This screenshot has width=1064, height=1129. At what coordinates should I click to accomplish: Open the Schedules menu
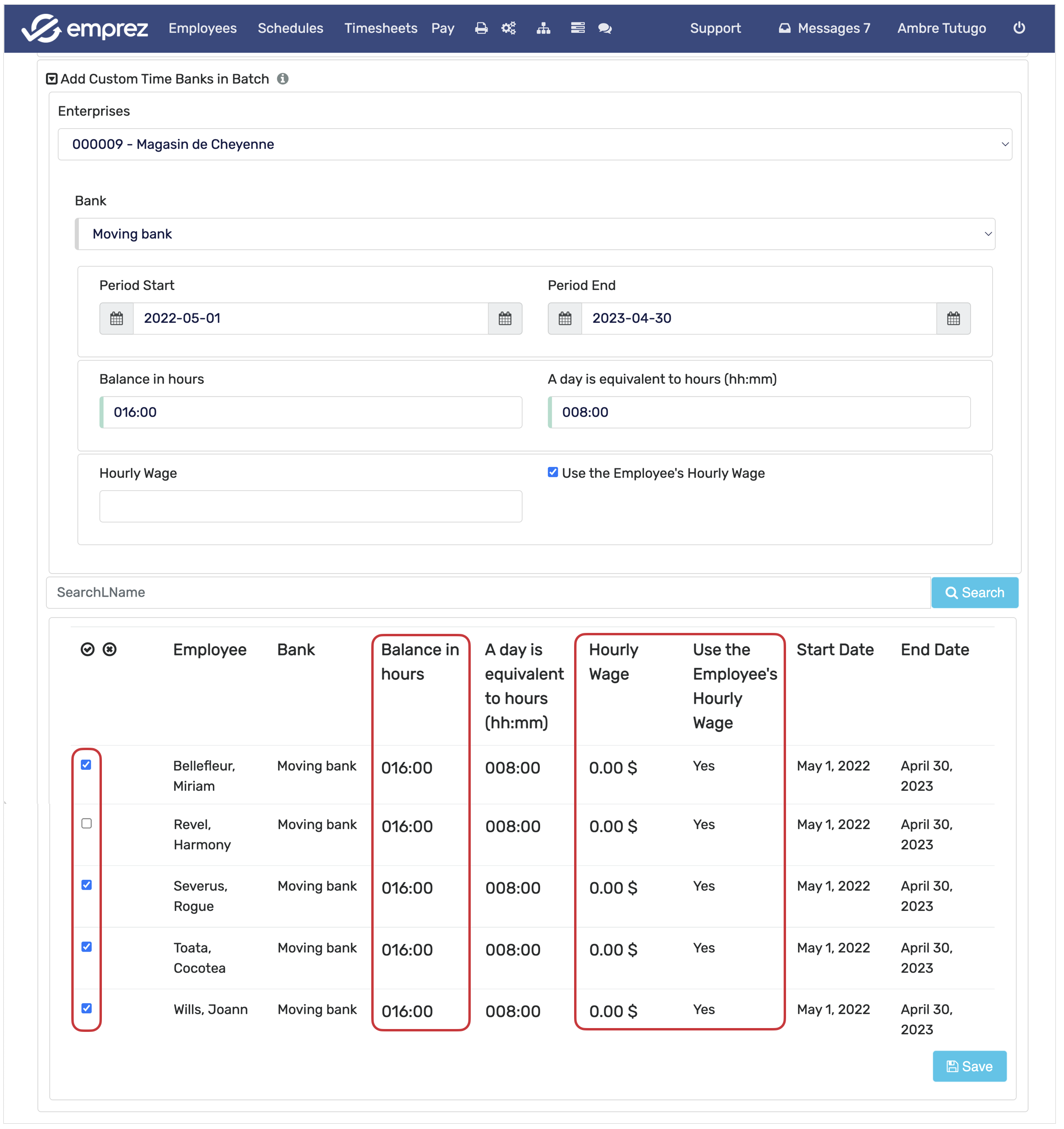(290, 28)
